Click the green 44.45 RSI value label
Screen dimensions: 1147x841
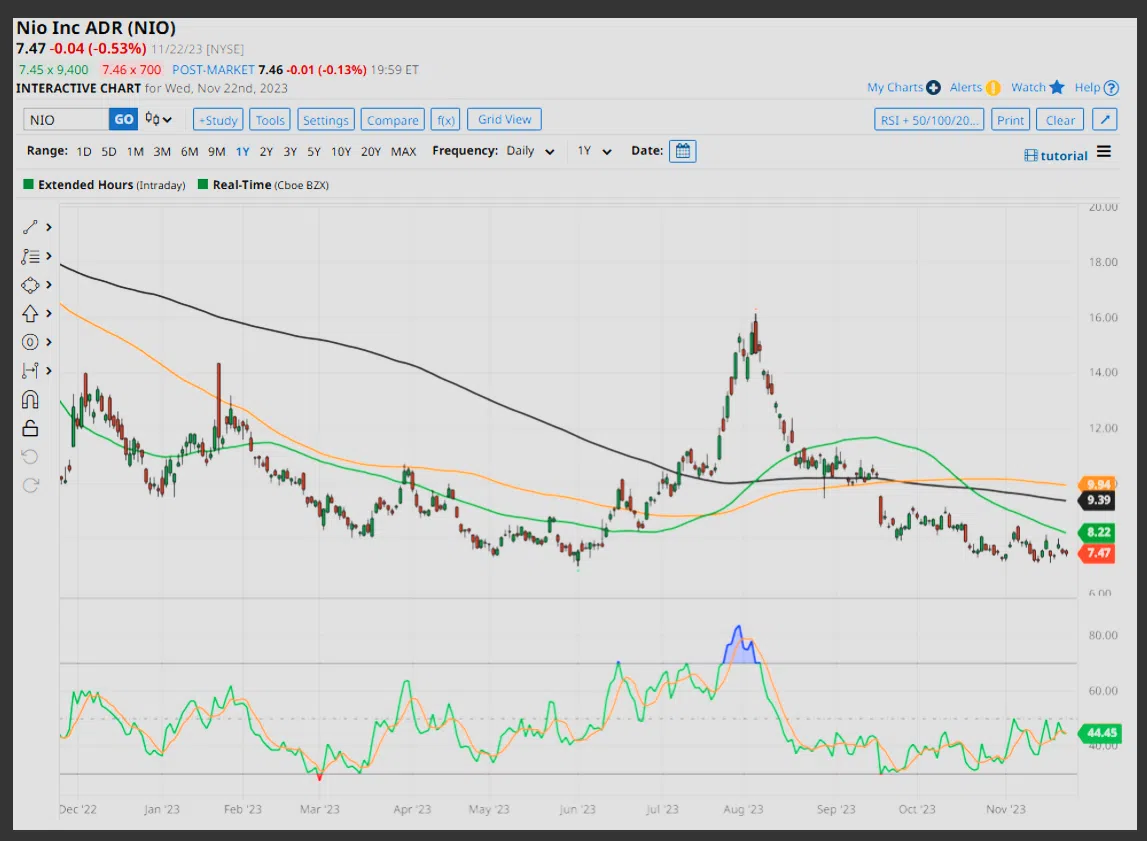pyautogui.click(x=1101, y=732)
